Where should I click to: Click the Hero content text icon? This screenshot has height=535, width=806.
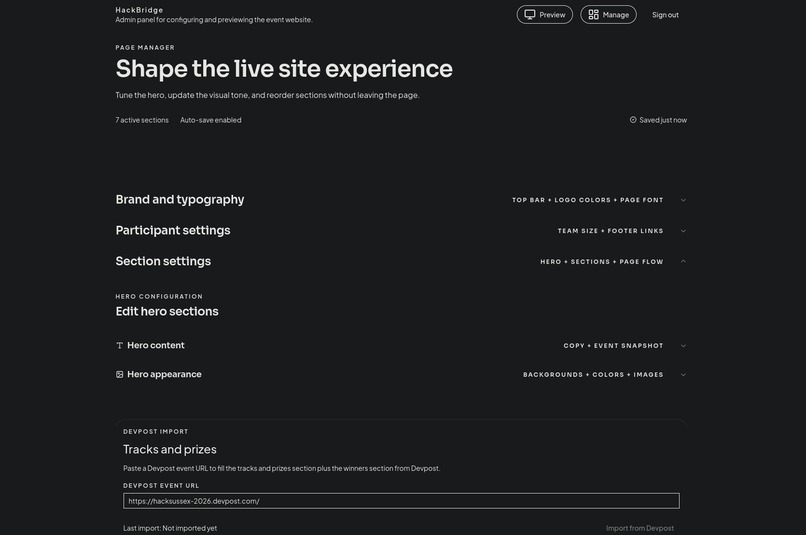(119, 345)
